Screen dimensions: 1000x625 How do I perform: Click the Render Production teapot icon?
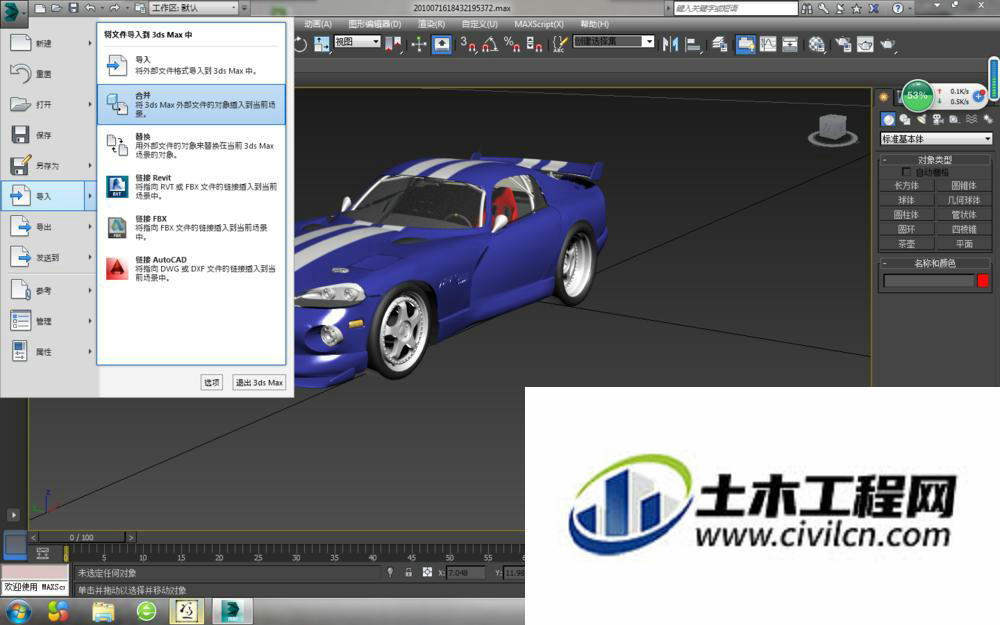click(x=887, y=44)
